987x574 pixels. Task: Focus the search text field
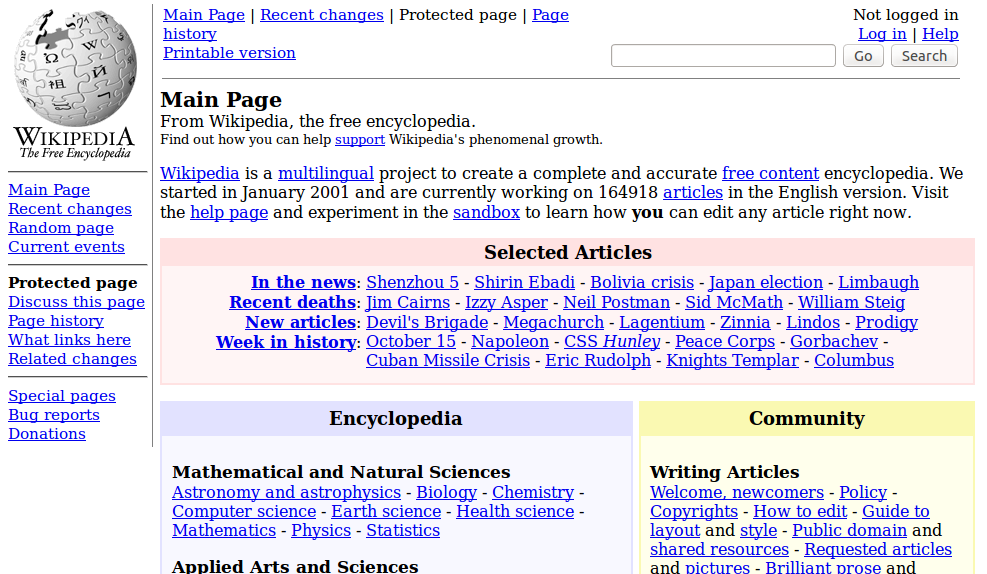pyautogui.click(x=723, y=55)
